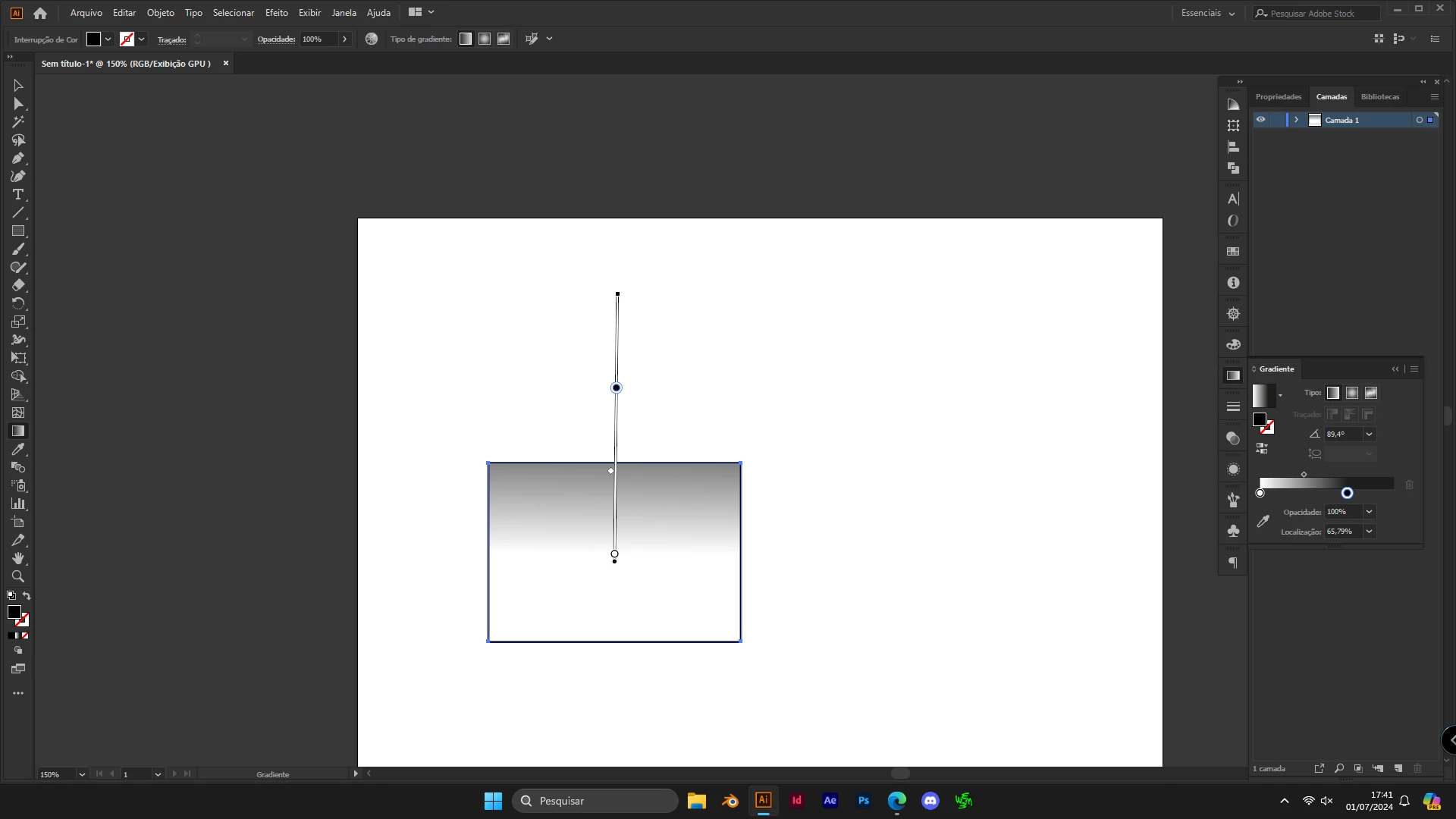This screenshot has height=819, width=1456.
Task: Open Photoshop from the taskbar
Action: [863, 801]
